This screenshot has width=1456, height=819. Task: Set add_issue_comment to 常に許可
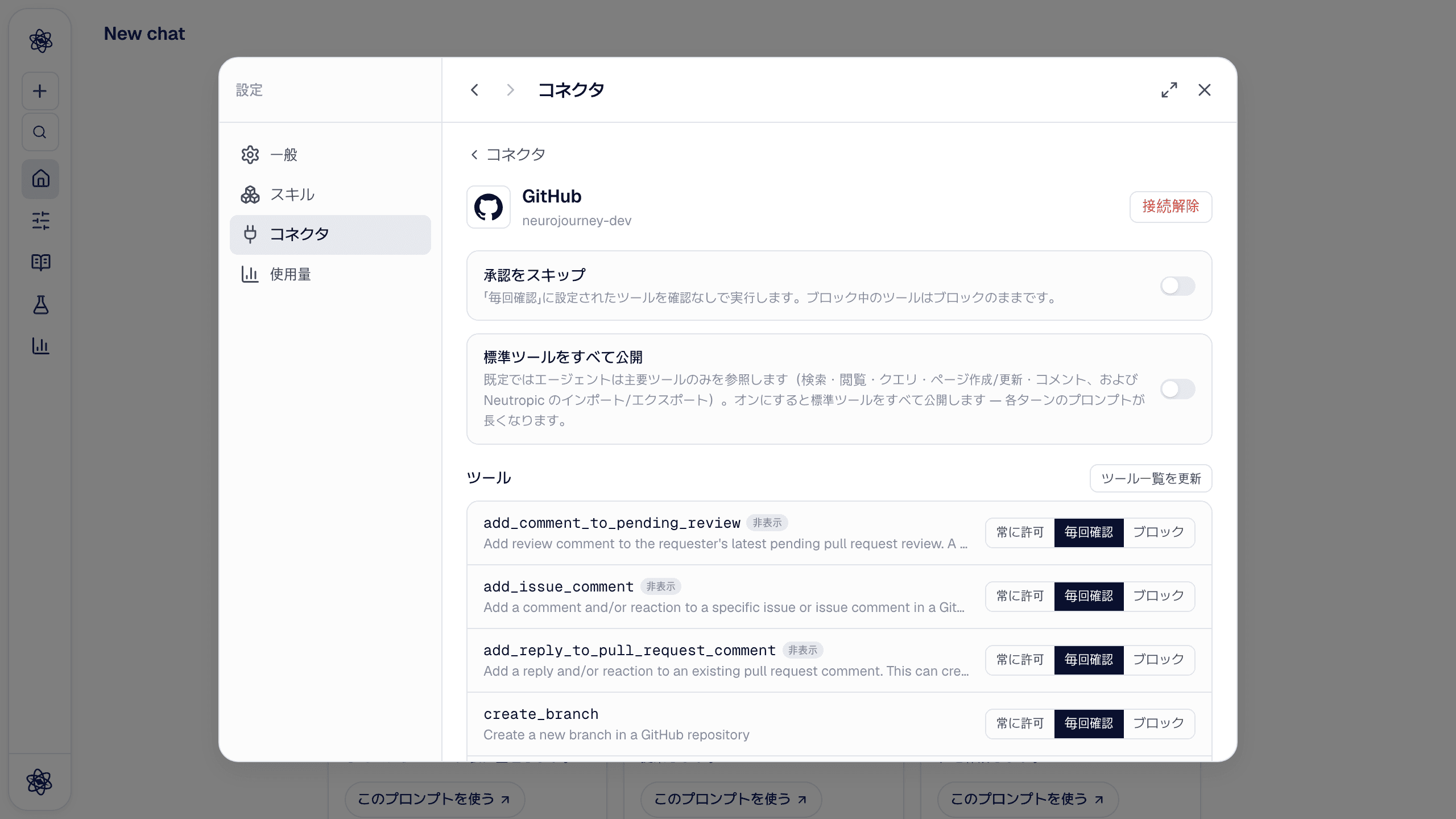(1020, 596)
